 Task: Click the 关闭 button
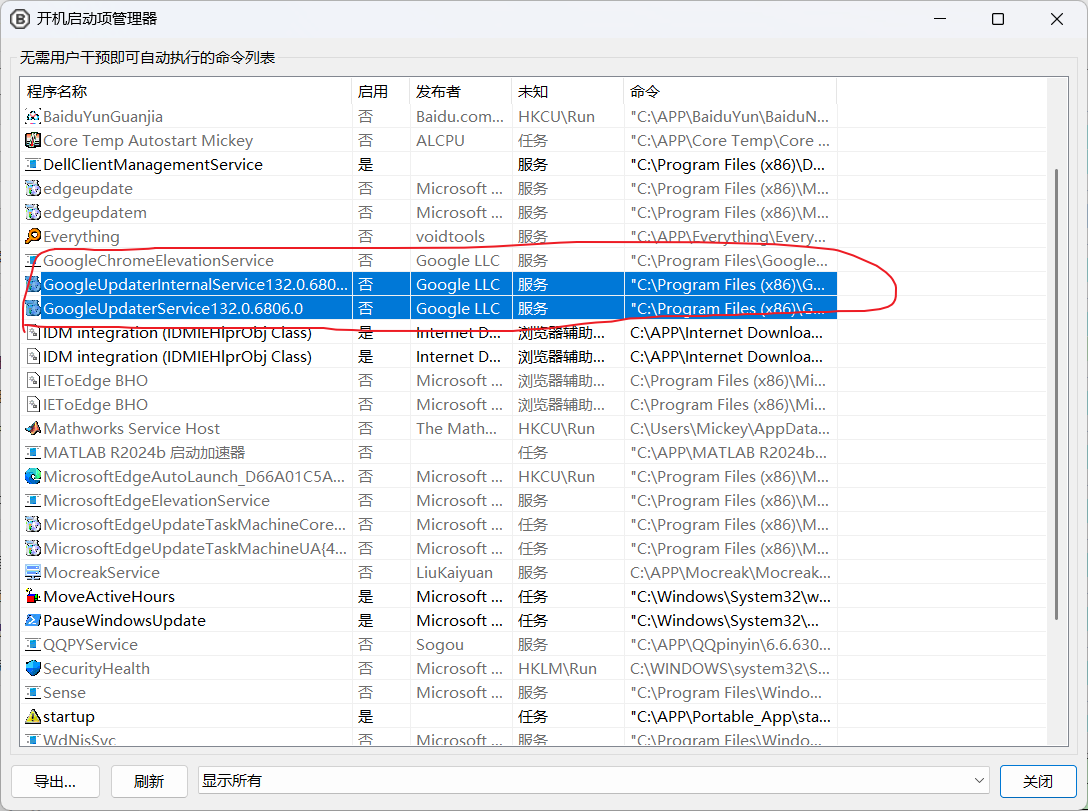[x=1037, y=782]
